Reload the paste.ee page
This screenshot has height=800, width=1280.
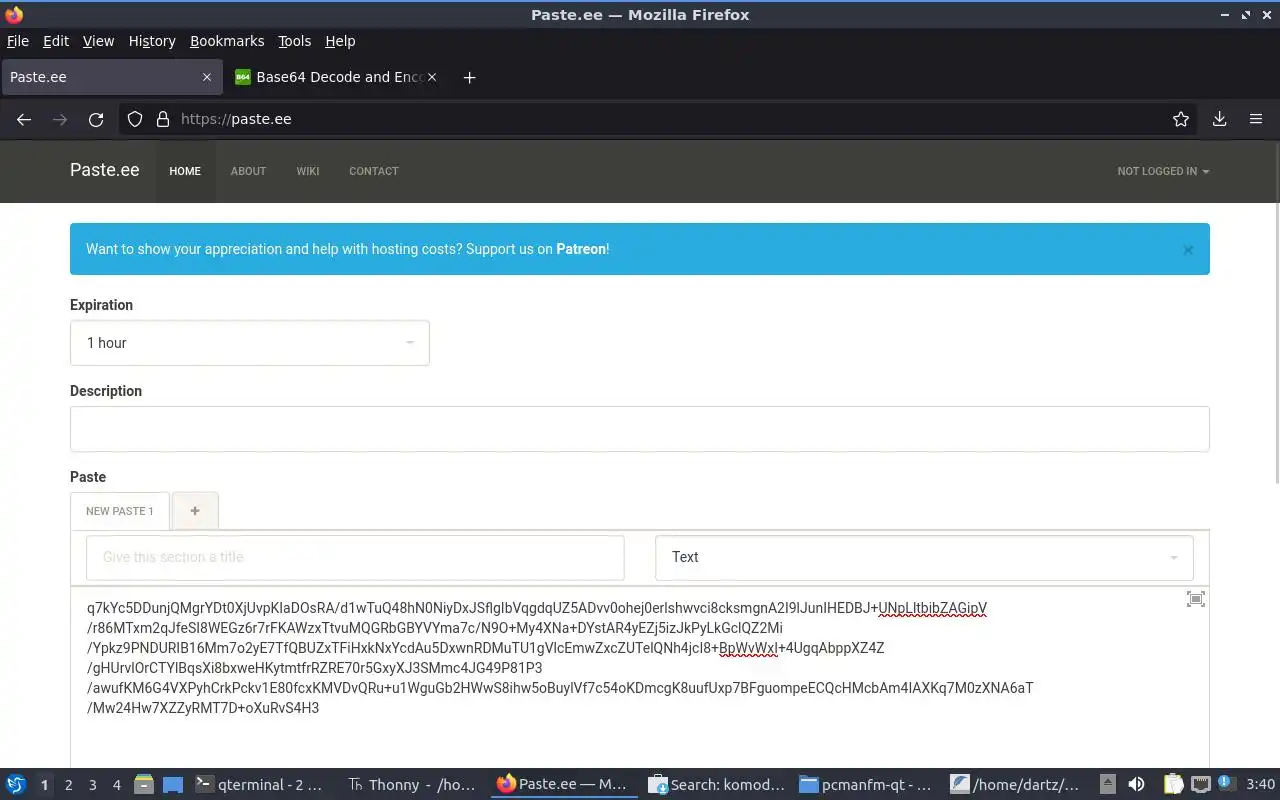point(96,119)
